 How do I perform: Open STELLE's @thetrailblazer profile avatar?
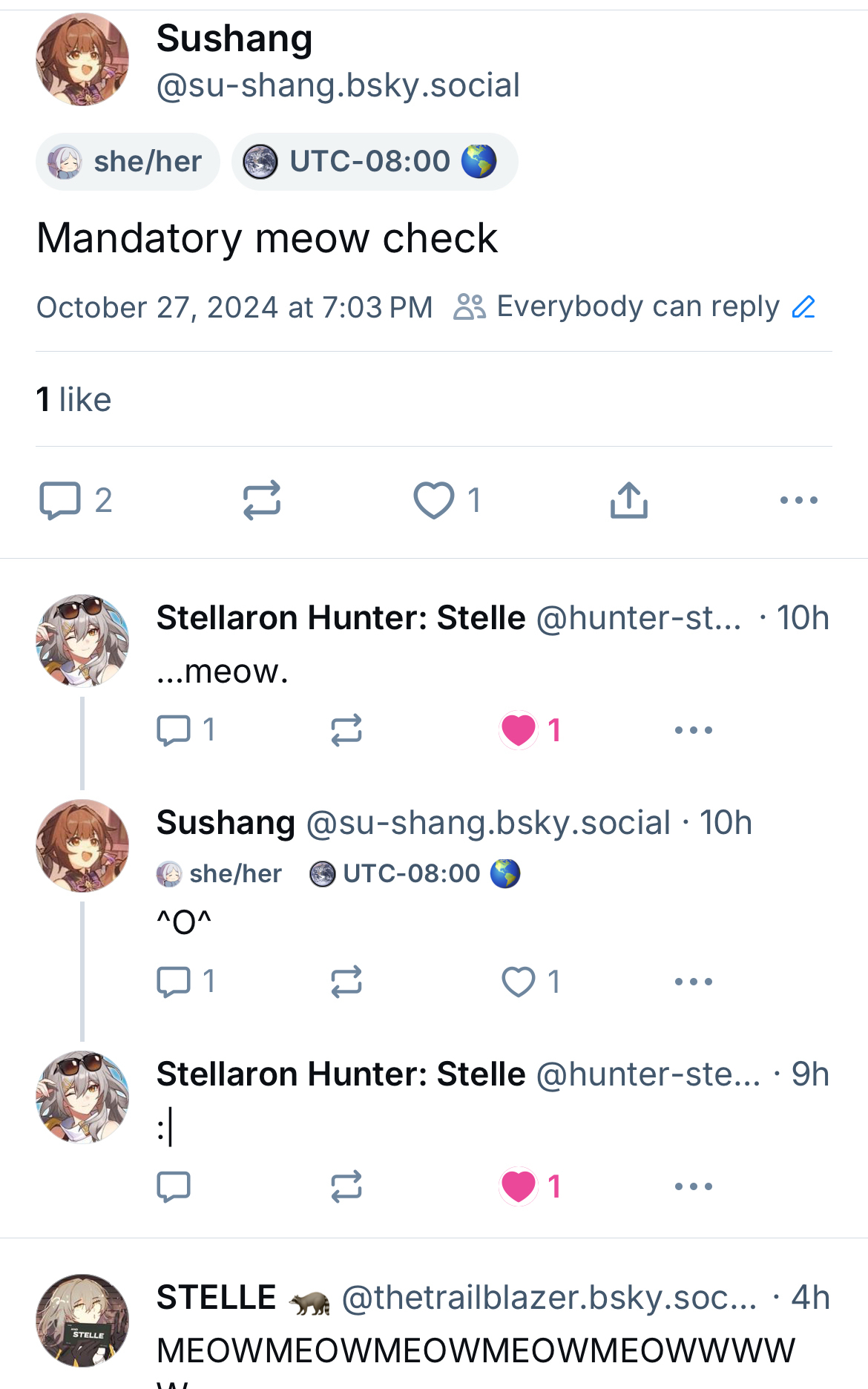click(x=82, y=1321)
